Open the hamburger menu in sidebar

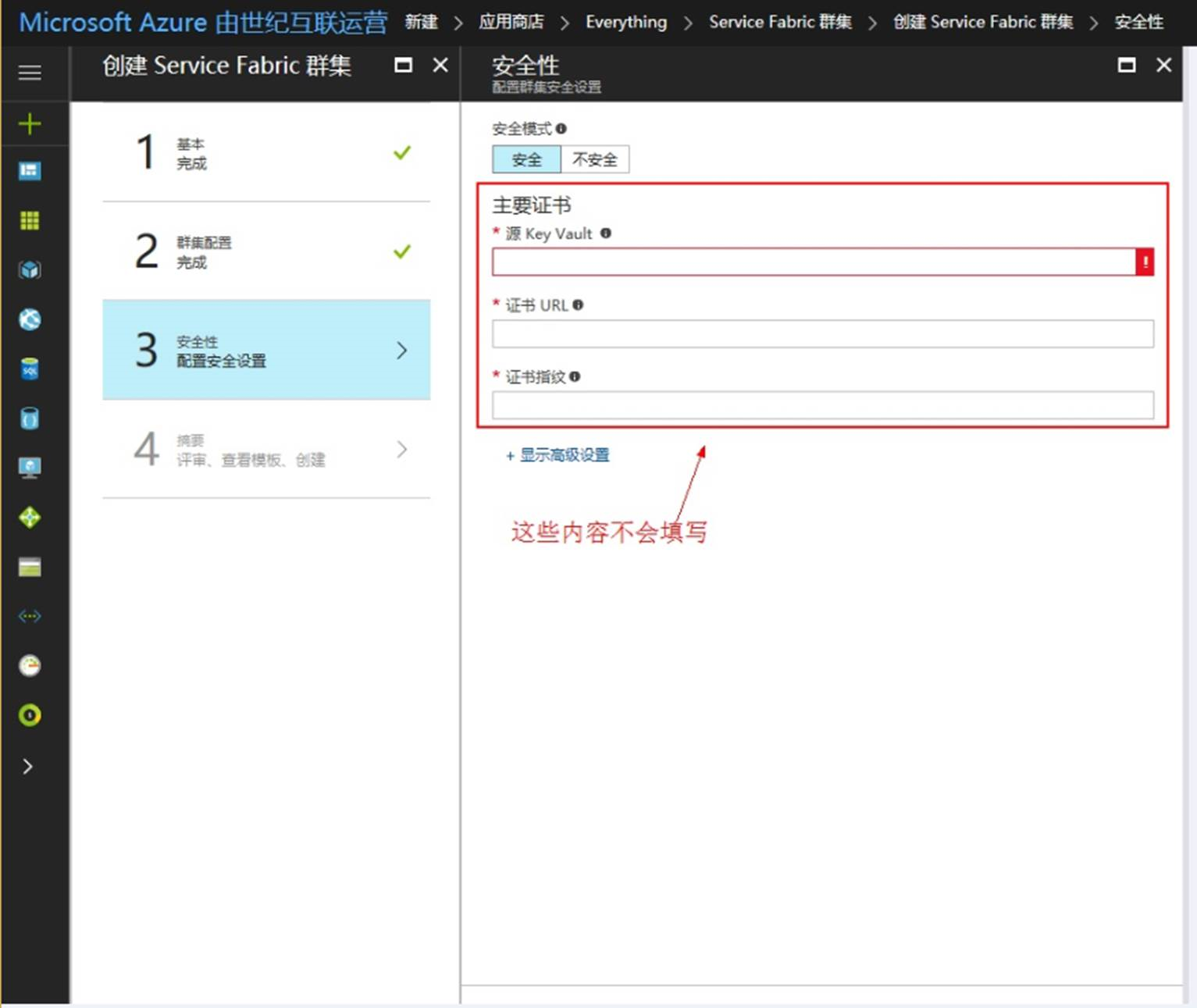[x=30, y=73]
